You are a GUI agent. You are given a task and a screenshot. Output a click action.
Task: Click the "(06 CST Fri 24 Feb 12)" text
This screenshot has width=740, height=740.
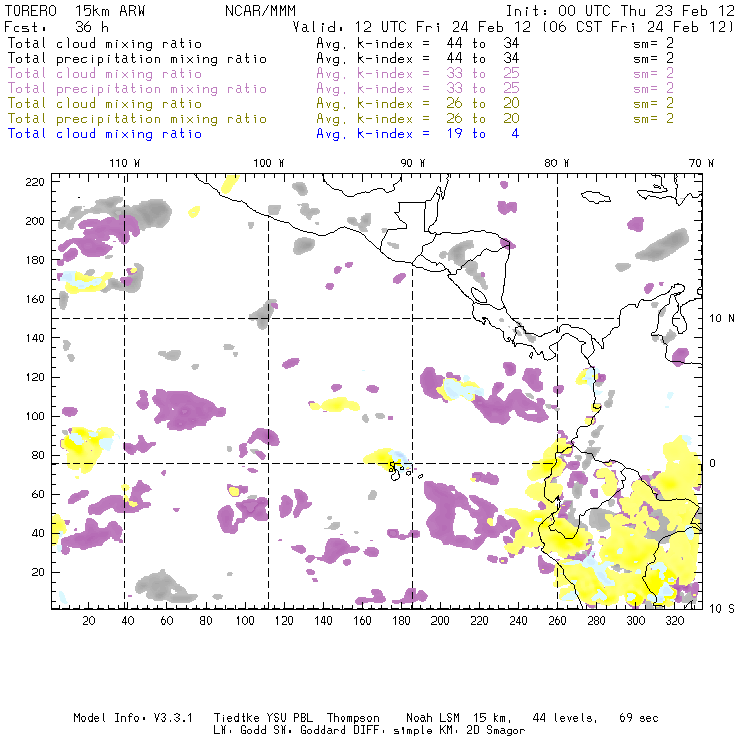638,27
